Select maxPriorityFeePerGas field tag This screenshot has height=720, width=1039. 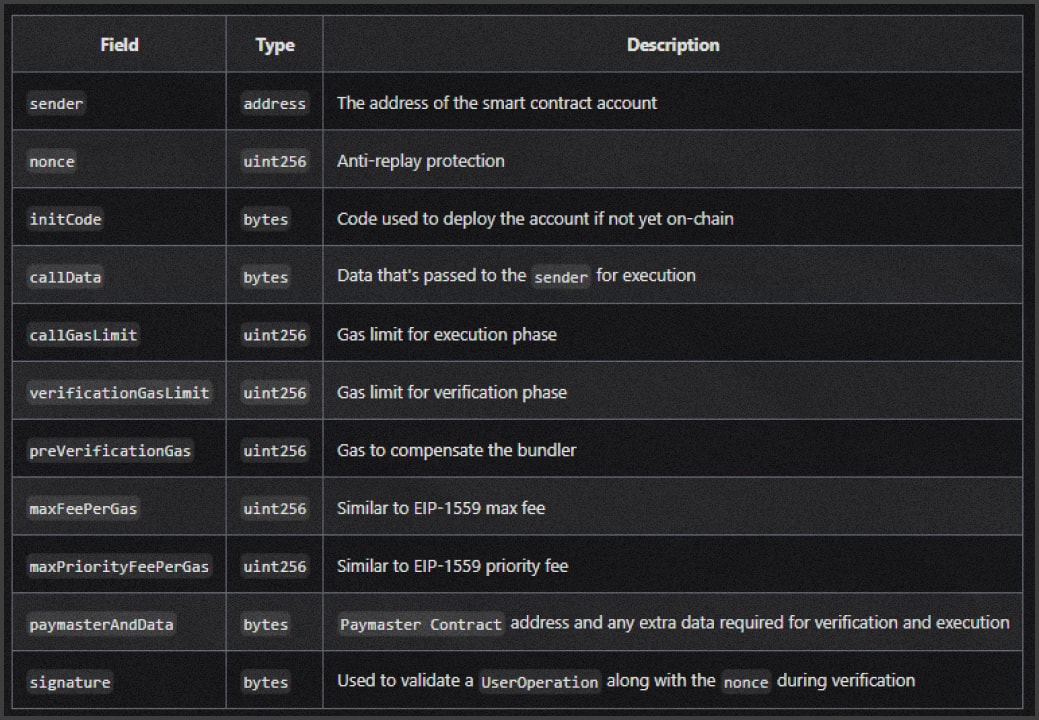119,567
